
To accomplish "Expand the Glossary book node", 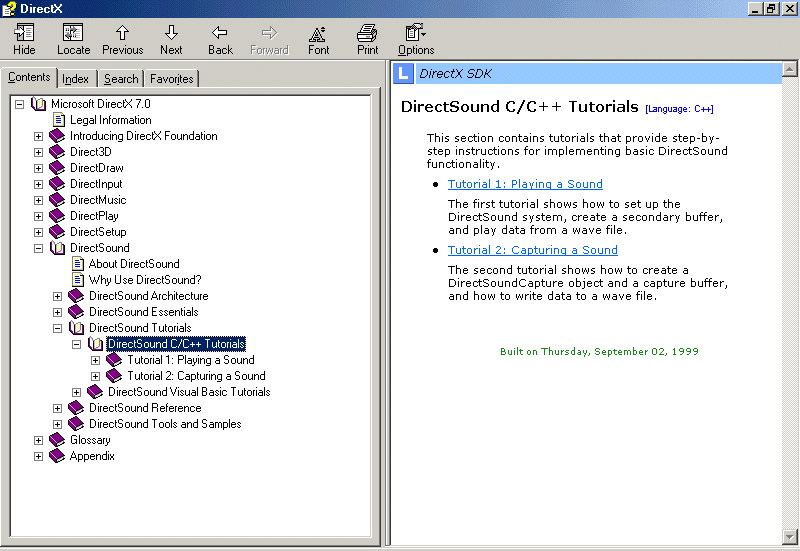I will 39,440.
